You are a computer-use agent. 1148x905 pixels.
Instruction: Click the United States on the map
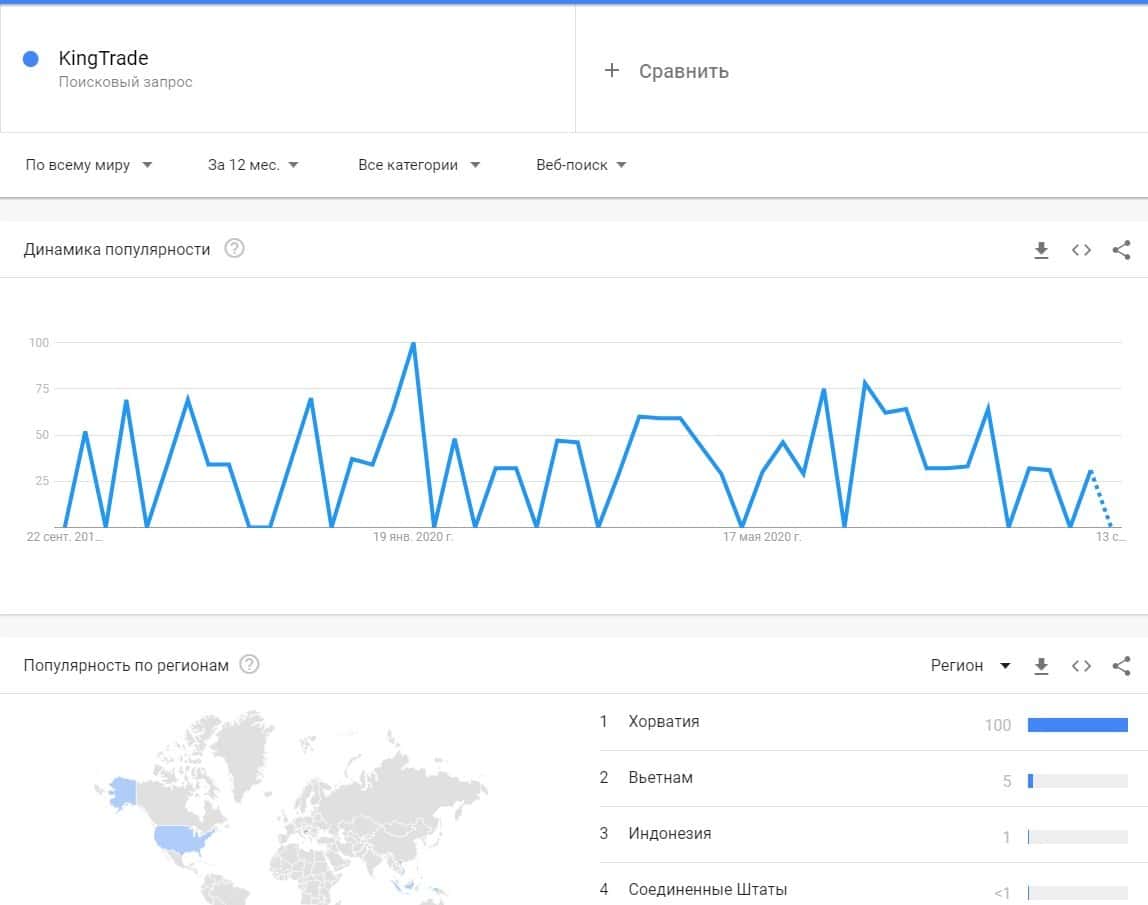pyautogui.click(x=180, y=838)
